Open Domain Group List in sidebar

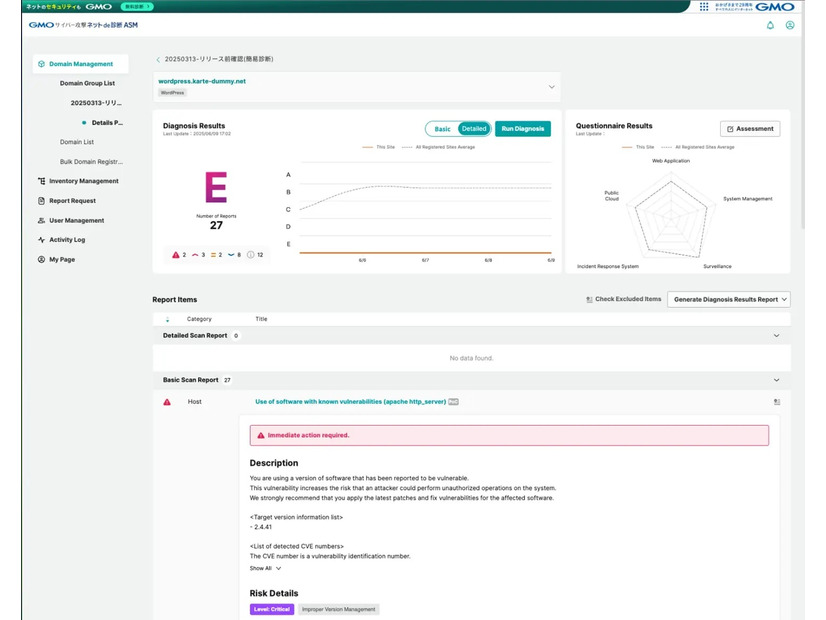(x=87, y=83)
